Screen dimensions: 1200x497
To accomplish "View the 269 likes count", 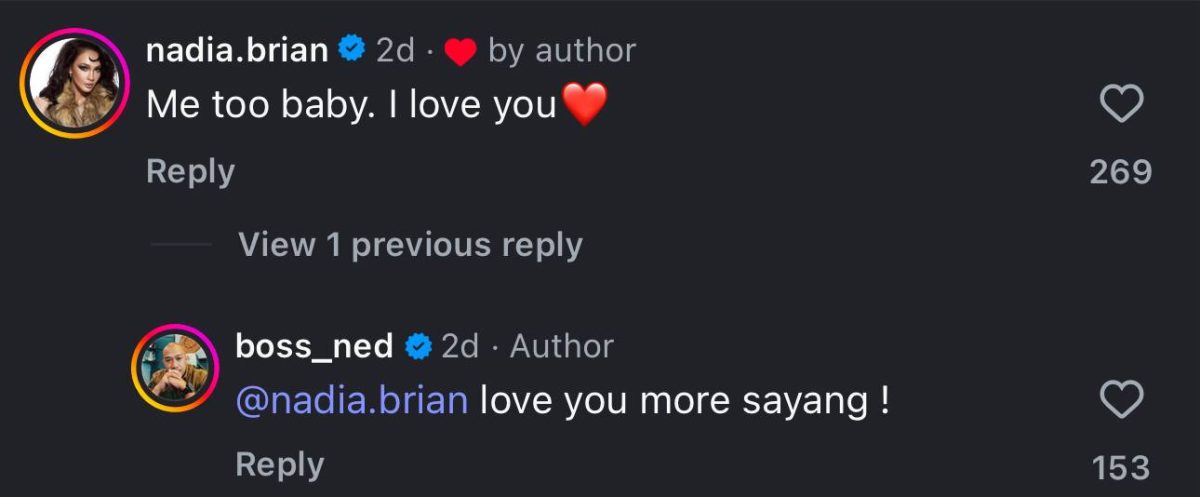I will coord(1121,172).
